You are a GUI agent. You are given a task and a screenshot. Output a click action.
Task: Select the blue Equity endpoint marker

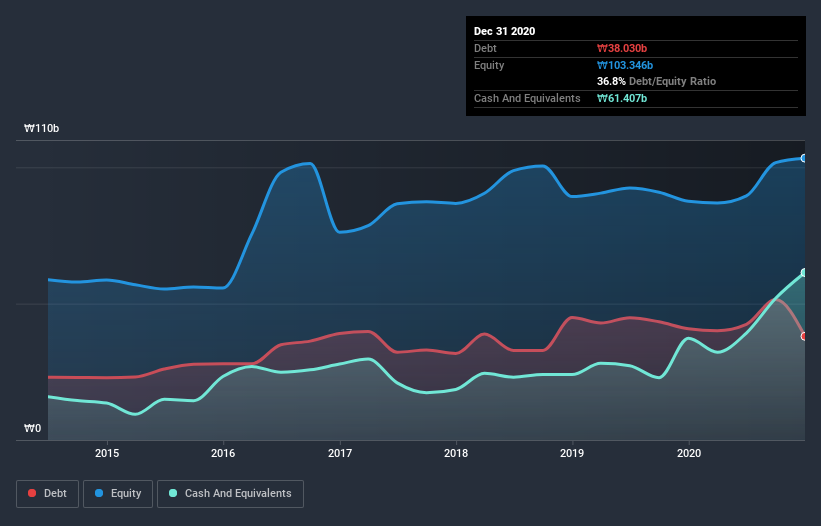tap(804, 158)
